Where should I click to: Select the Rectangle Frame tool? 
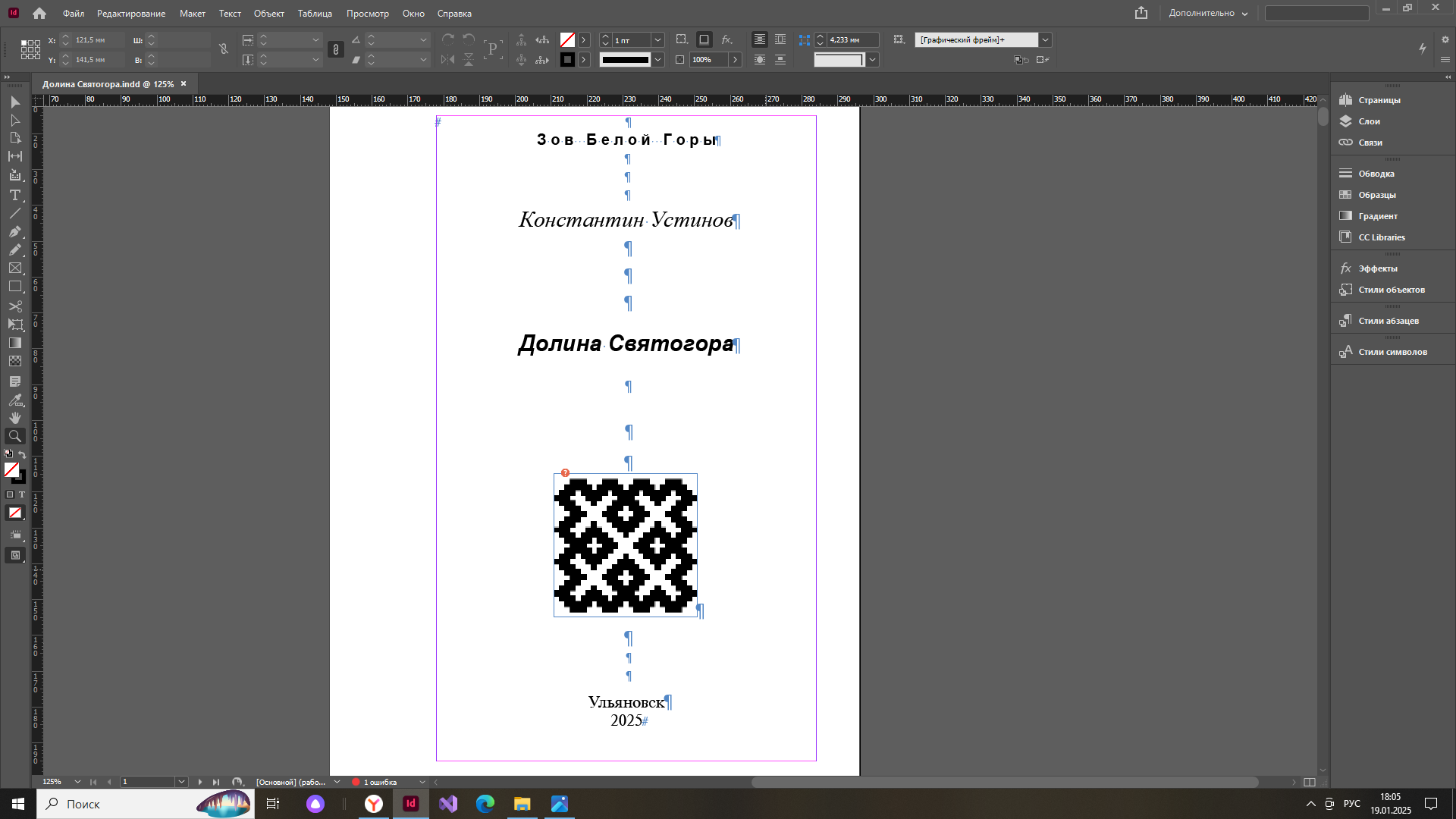(14, 268)
